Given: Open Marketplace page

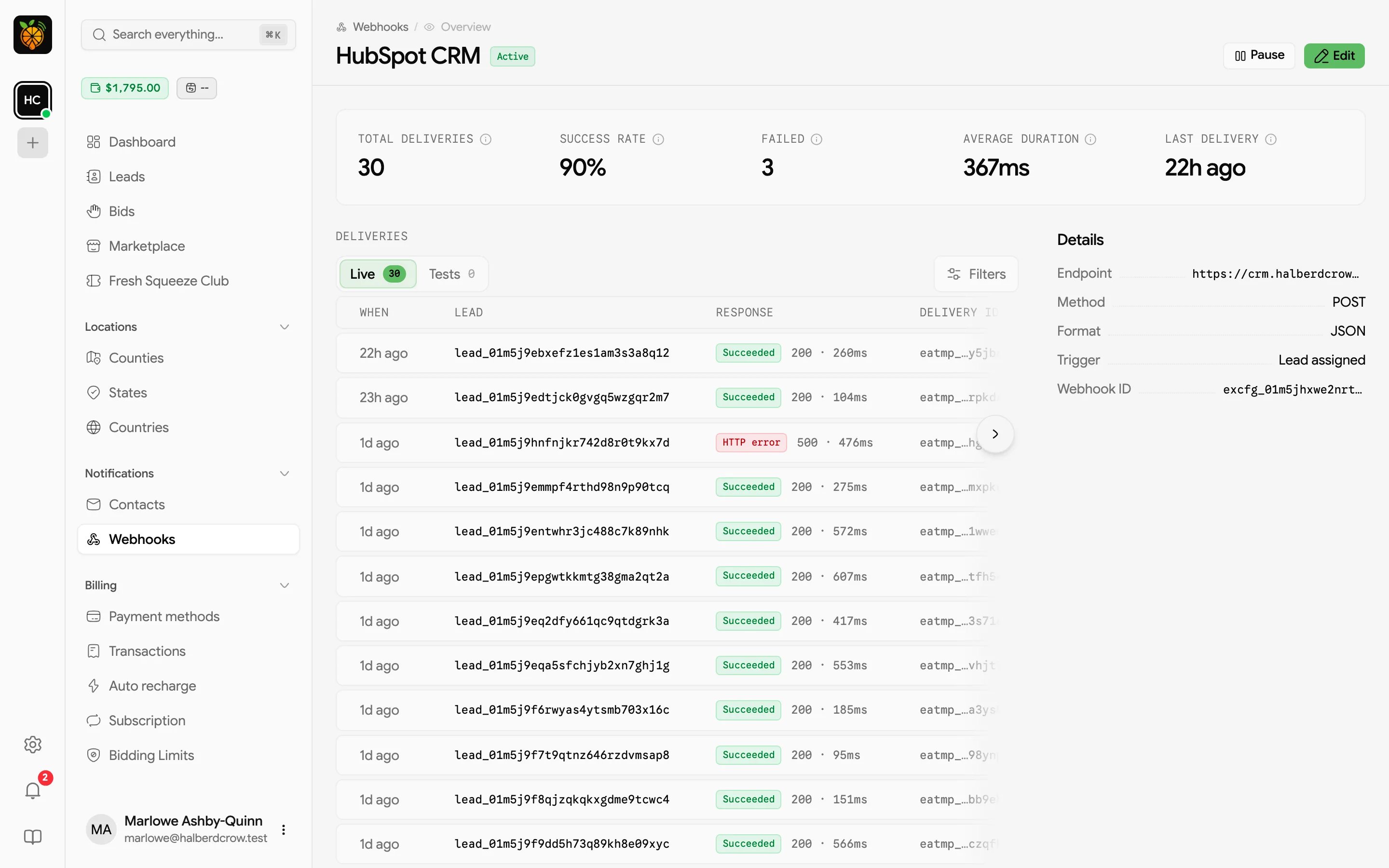Looking at the screenshot, I should click(188, 246).
